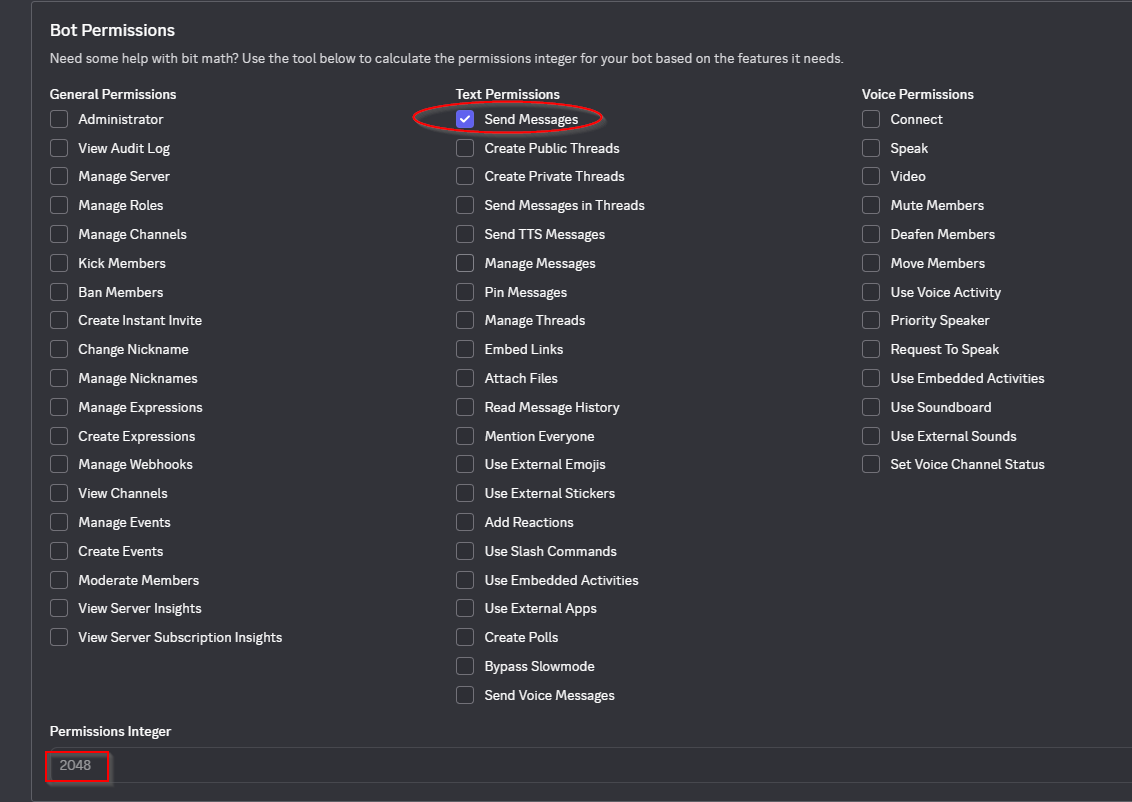Check Use Slash Commands box

pyautogui.click(x=465, y=551)
